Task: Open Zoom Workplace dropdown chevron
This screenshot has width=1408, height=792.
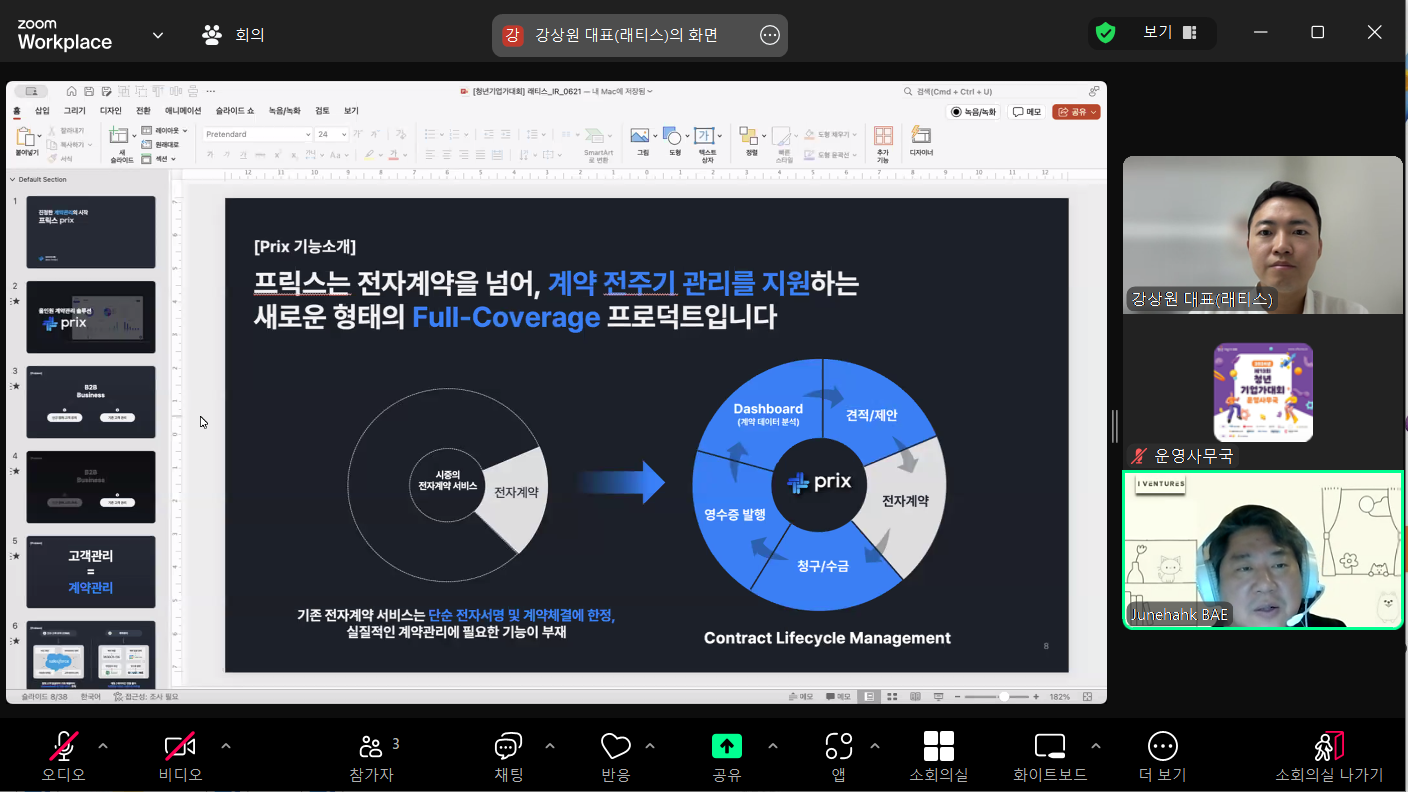Action: pyautogui.click(x=158, y=35)
